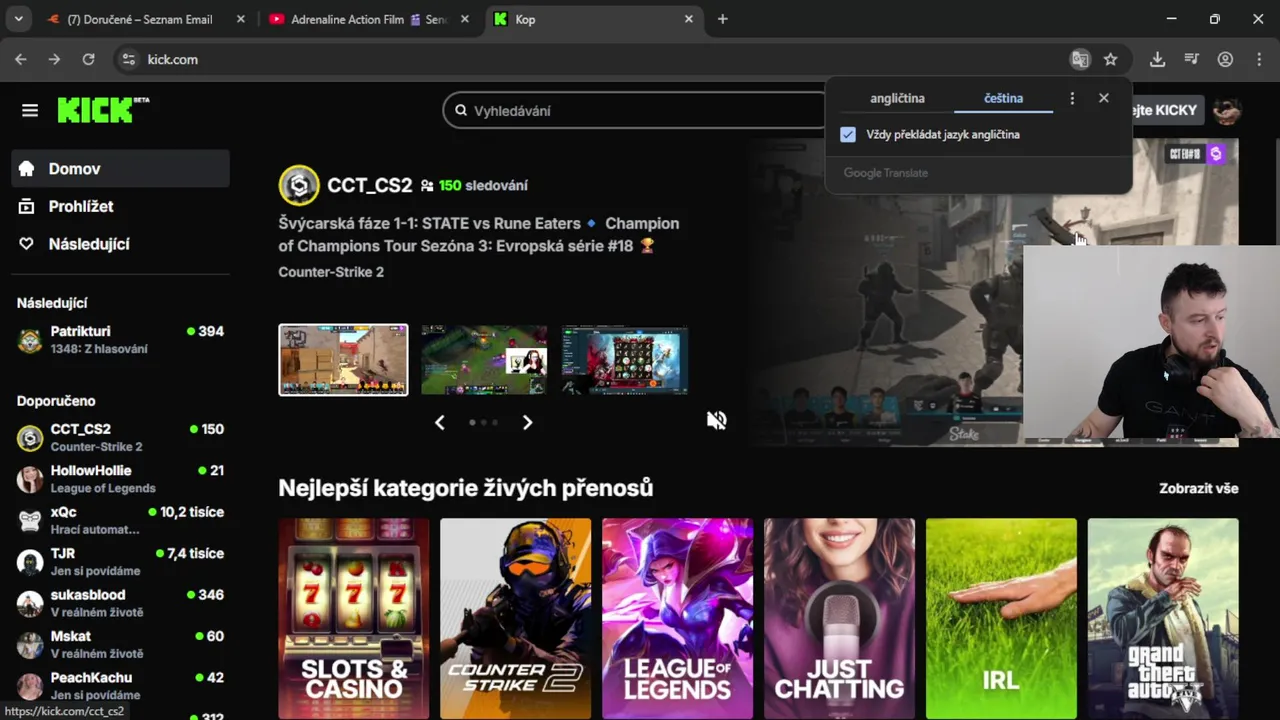1280x720 pixels.
Task: Select čeština tab in Translate popup
Action: [x=1003, y=98]
